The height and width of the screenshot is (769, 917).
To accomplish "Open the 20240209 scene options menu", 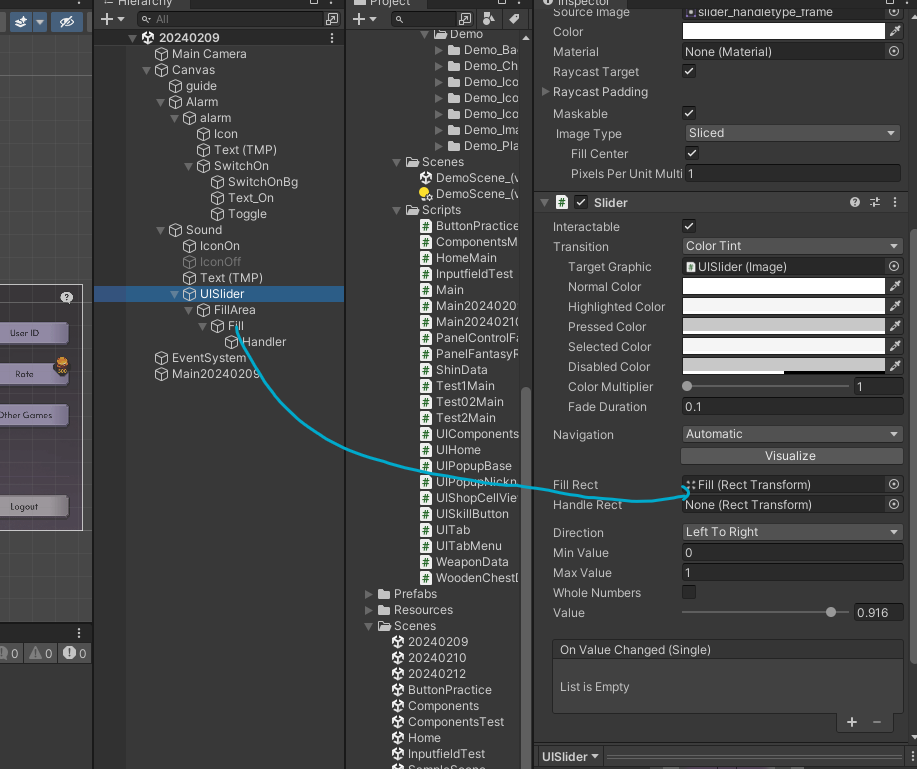I will coord(332,38).
